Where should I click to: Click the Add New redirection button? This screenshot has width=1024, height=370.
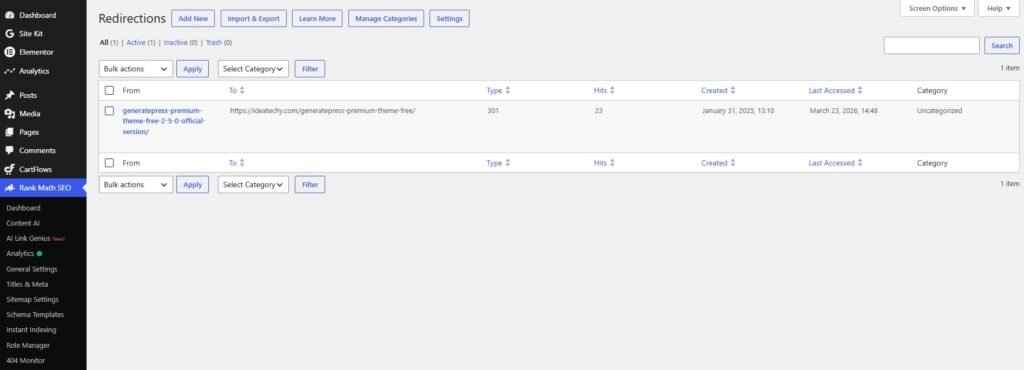(x=193, y=19)
